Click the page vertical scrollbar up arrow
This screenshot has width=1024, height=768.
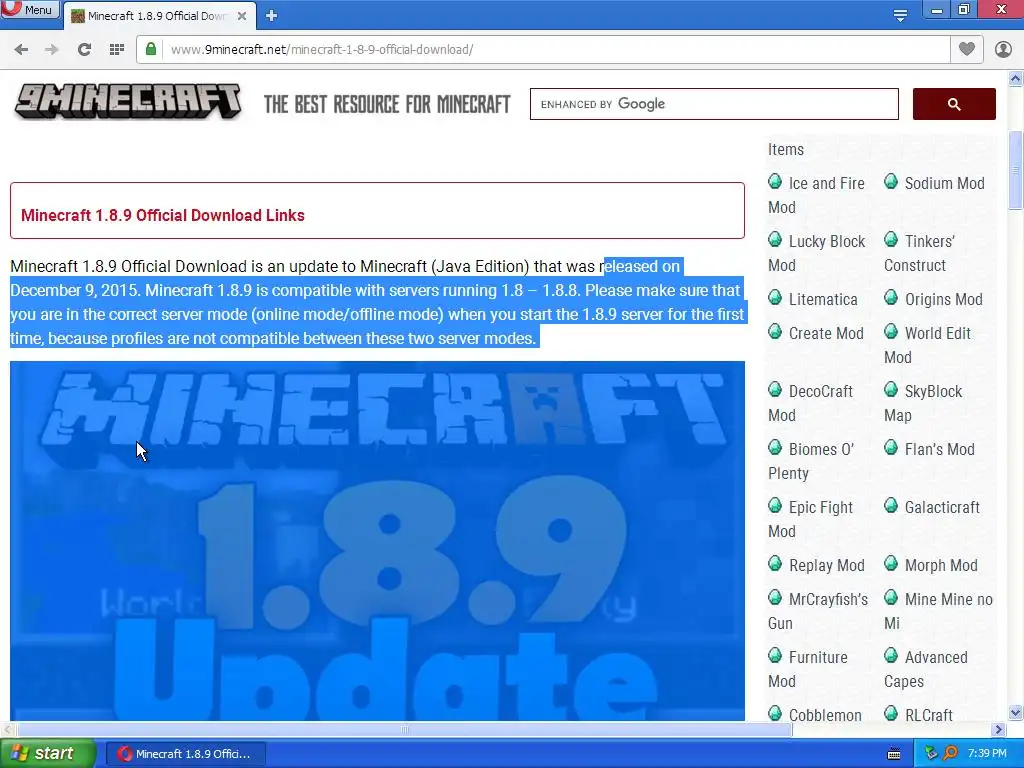tap(1016, 79)
